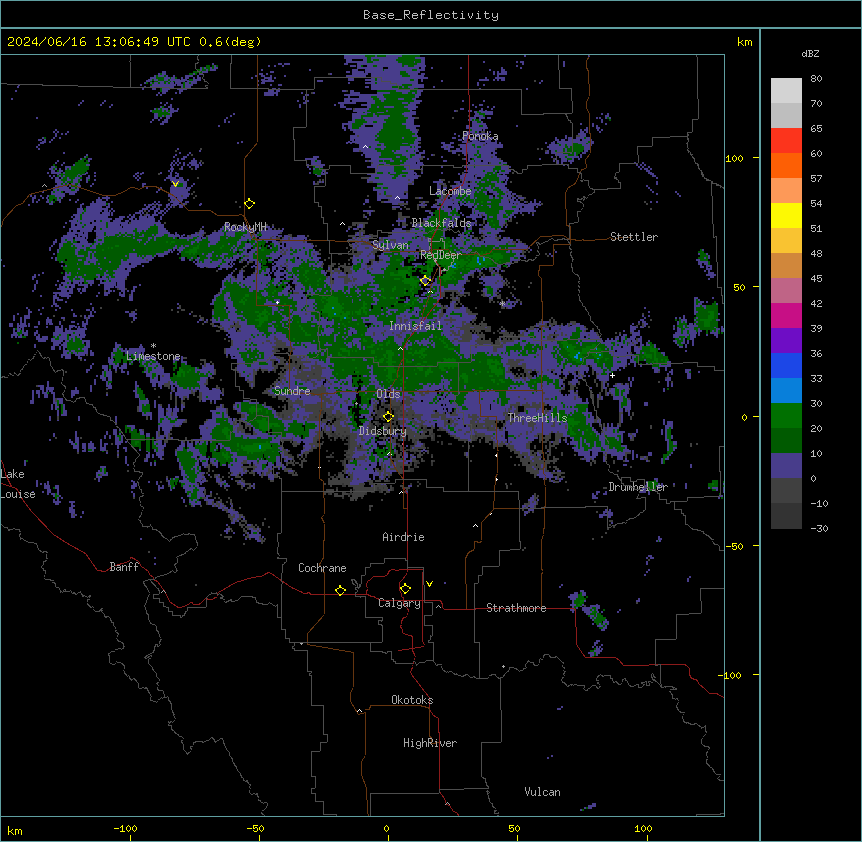Image resolution: width=862 pixels, height=842 pixels.
Task: Click the Airdrie city label
Action: (x=403, y=537)
